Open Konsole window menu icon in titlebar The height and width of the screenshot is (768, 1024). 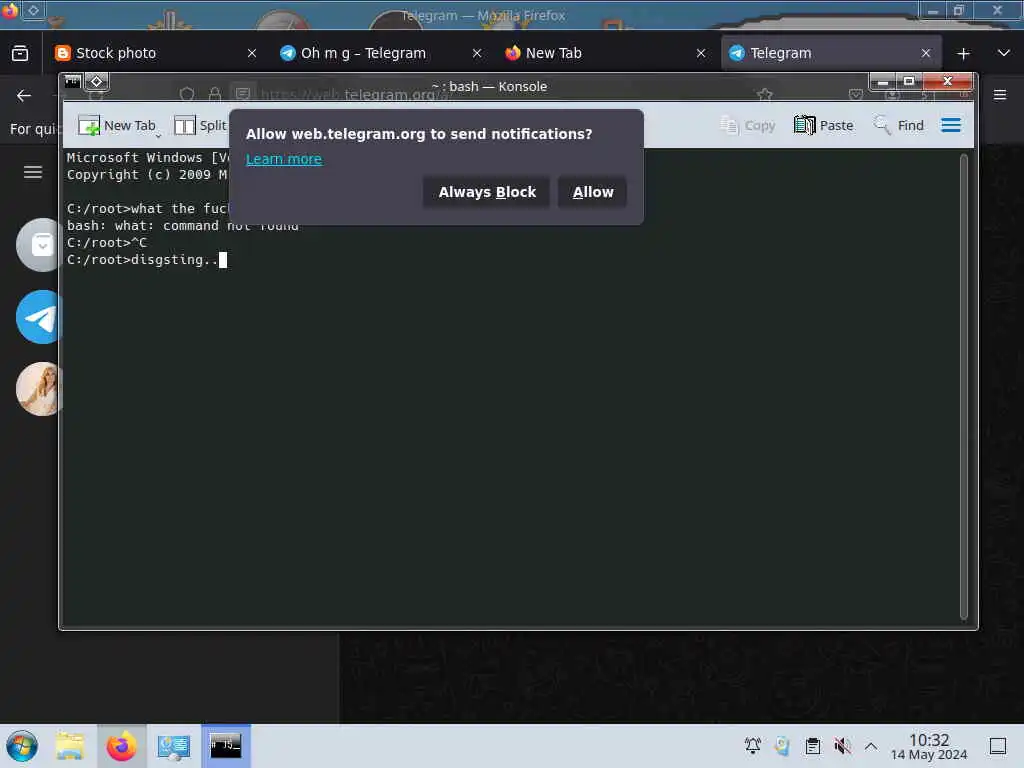[72, 82]
